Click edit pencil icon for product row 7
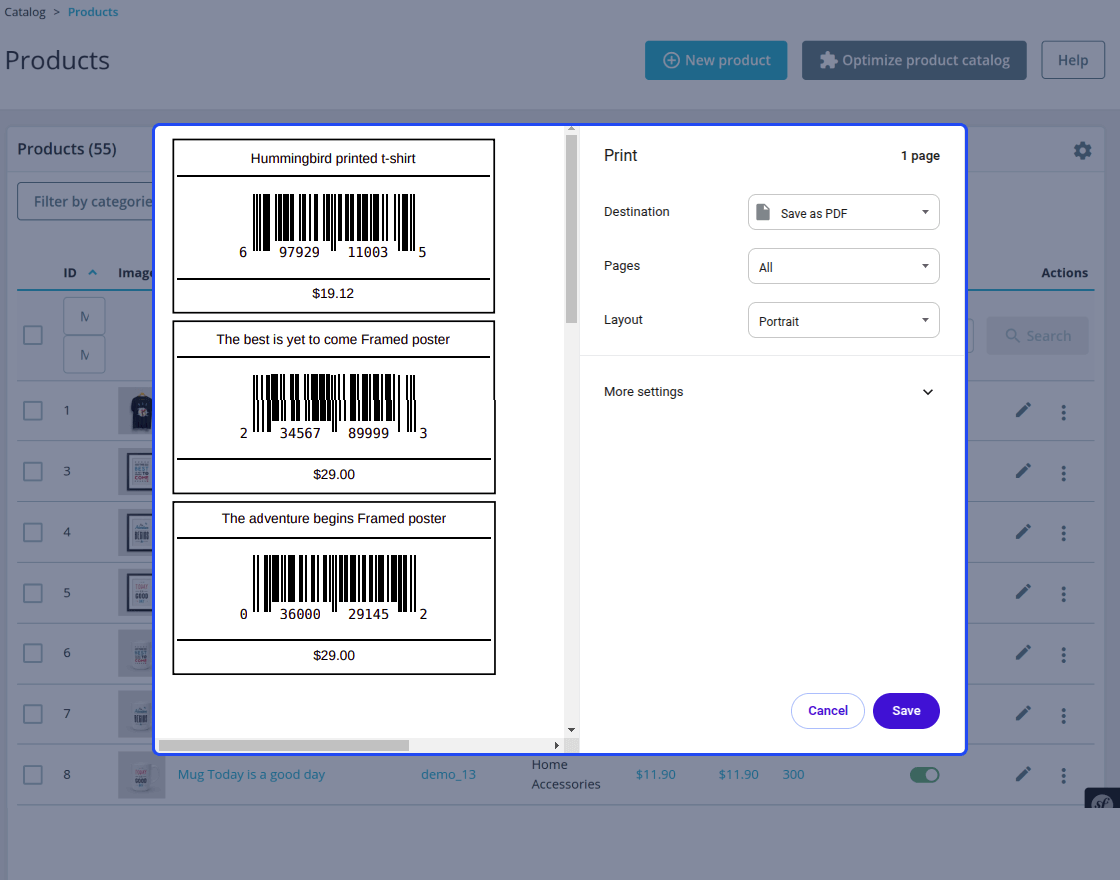Image resolution: width=1120 pixels, height=880 pixels. (1023, 714)
